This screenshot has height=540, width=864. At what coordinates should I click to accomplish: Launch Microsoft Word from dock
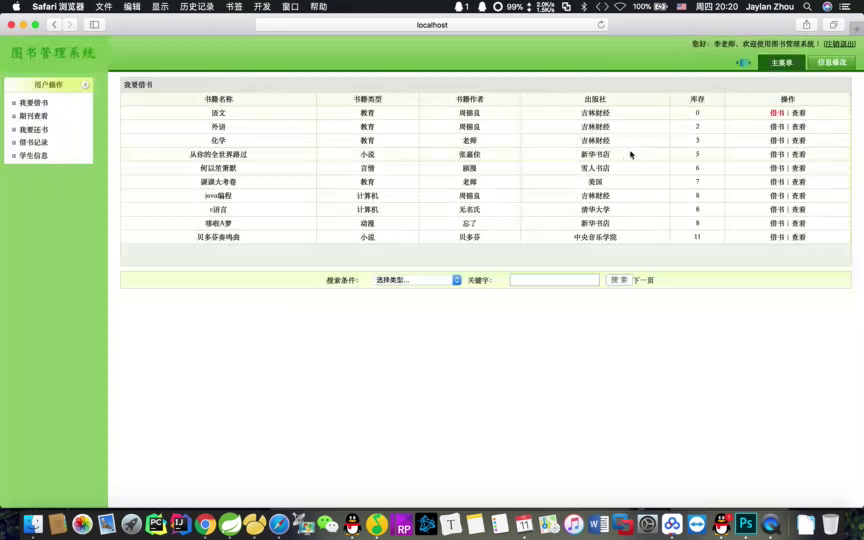(x=598, y=524)
